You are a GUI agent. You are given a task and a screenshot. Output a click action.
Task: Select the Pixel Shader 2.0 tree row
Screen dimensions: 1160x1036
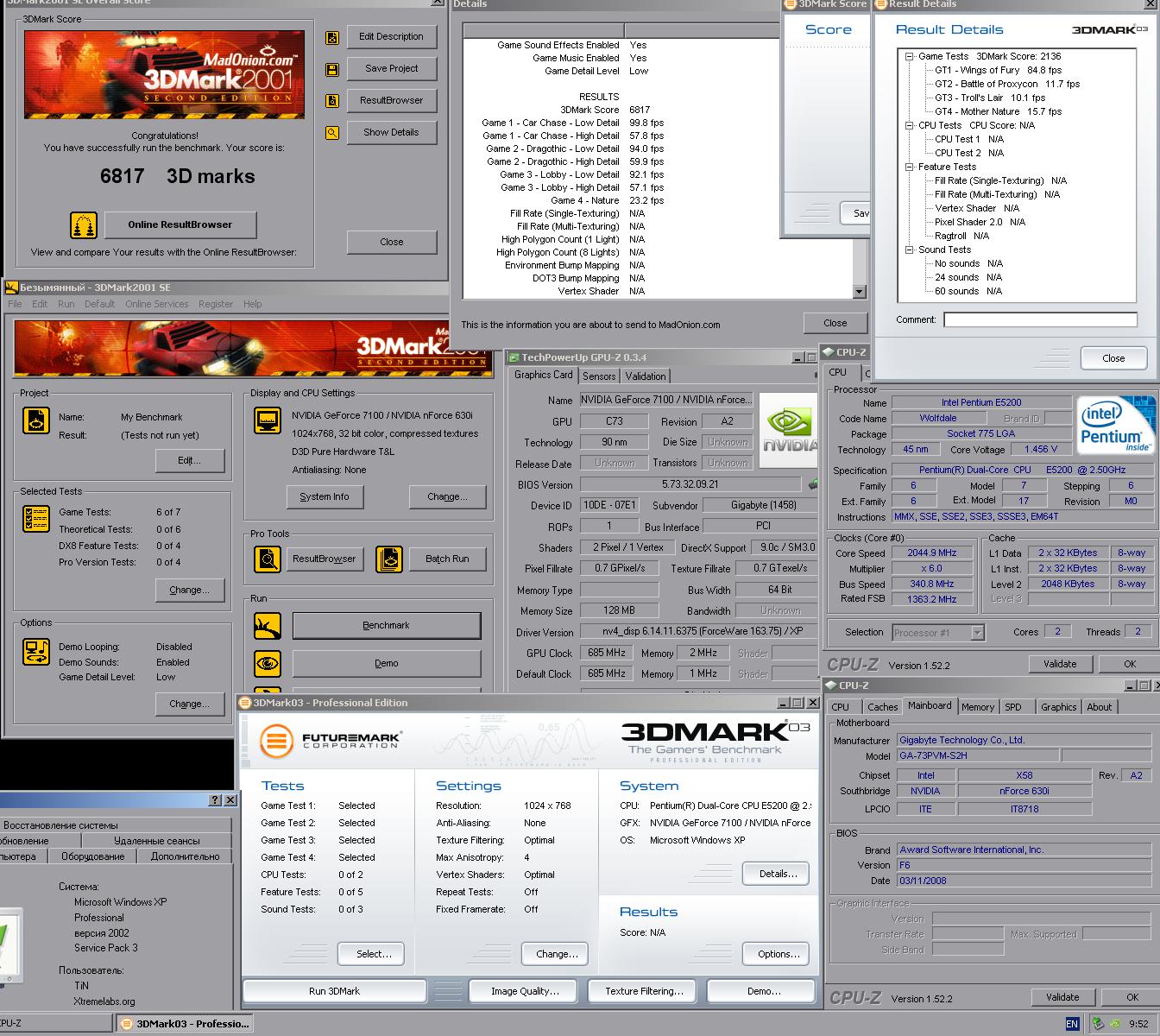click(980, 222)
